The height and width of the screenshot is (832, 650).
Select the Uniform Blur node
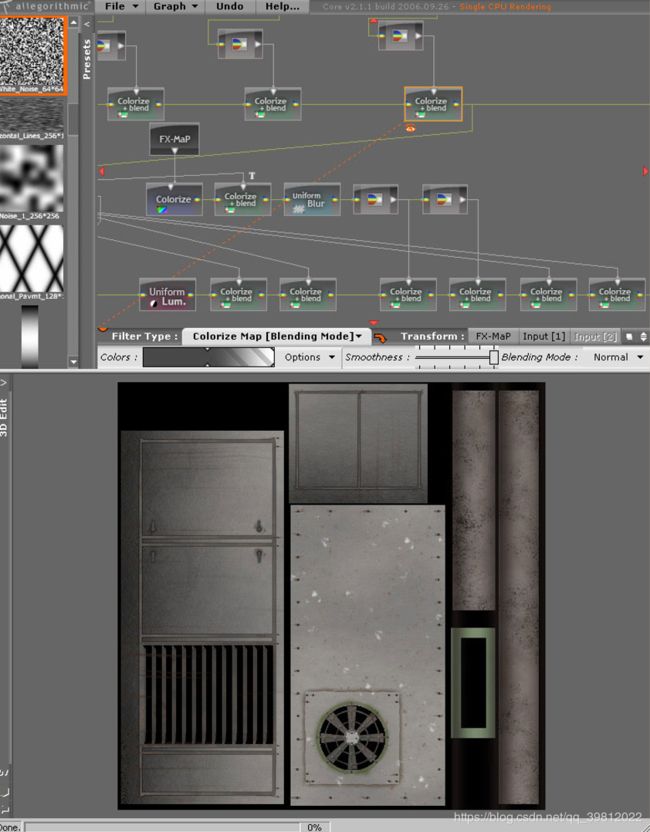pos(312,200)
